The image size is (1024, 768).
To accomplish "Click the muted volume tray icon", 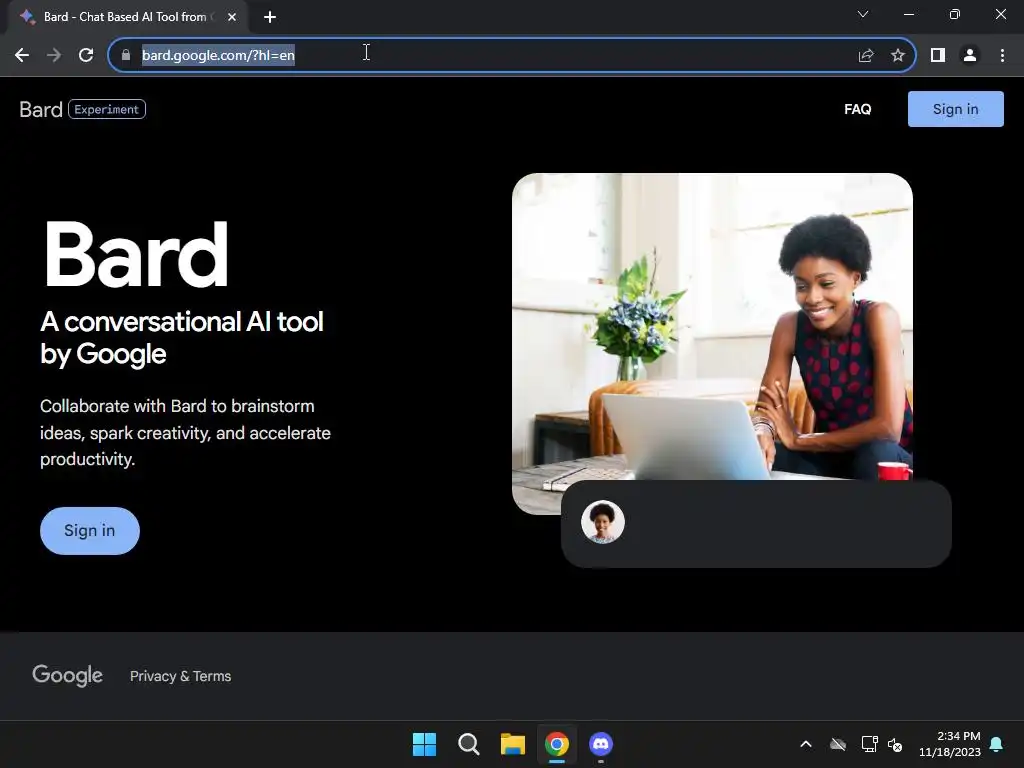I will tap(895, 744).
